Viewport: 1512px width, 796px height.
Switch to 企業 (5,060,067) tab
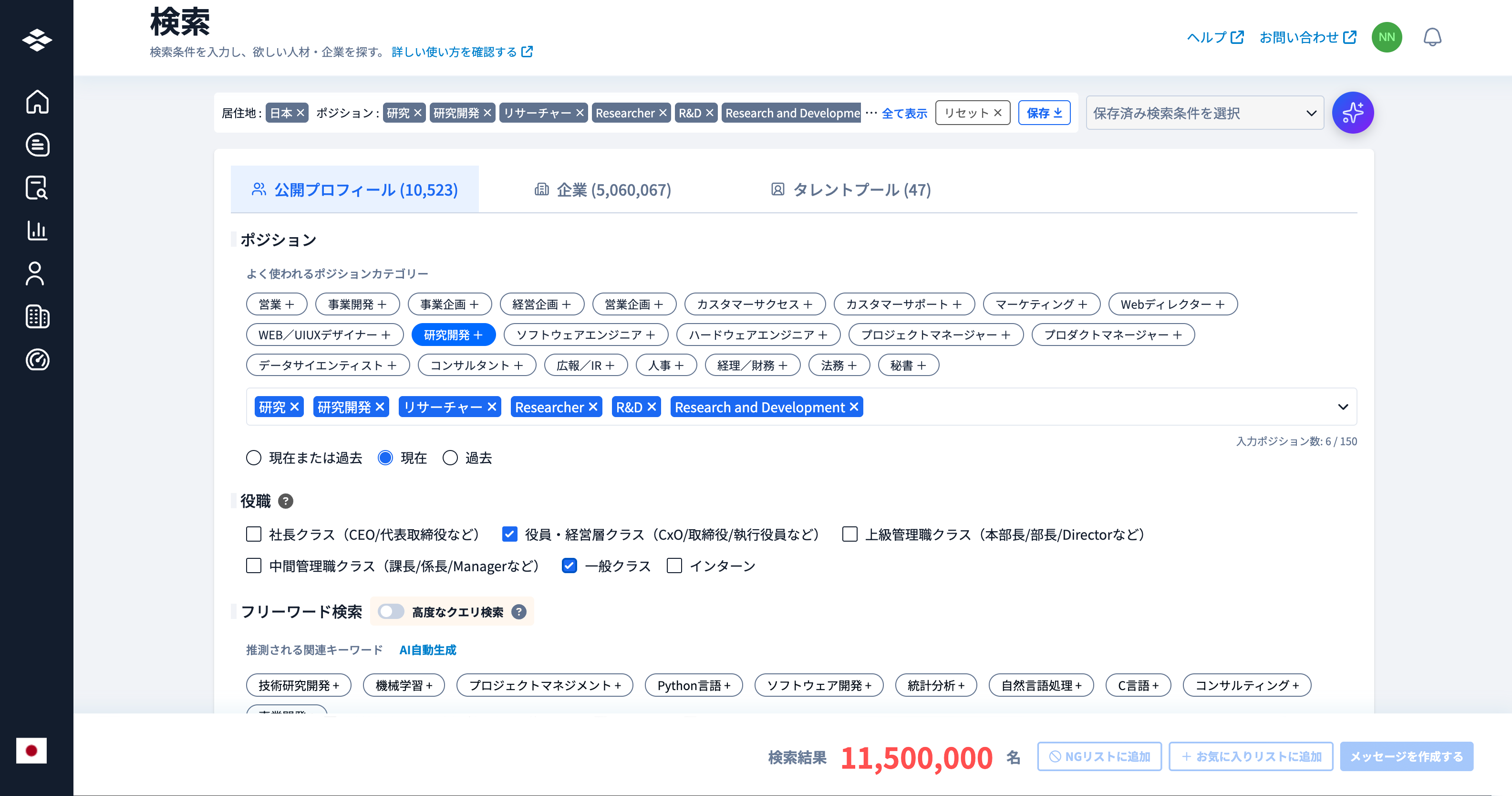pyautogui.click(x=602, y=189)
